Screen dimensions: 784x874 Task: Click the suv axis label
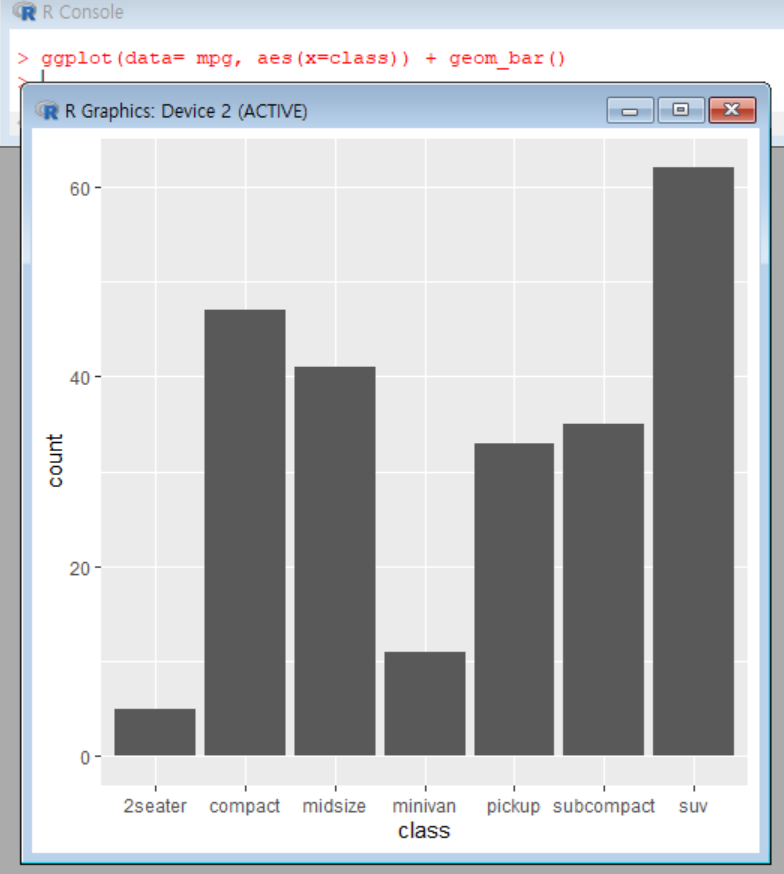[693, 807]
